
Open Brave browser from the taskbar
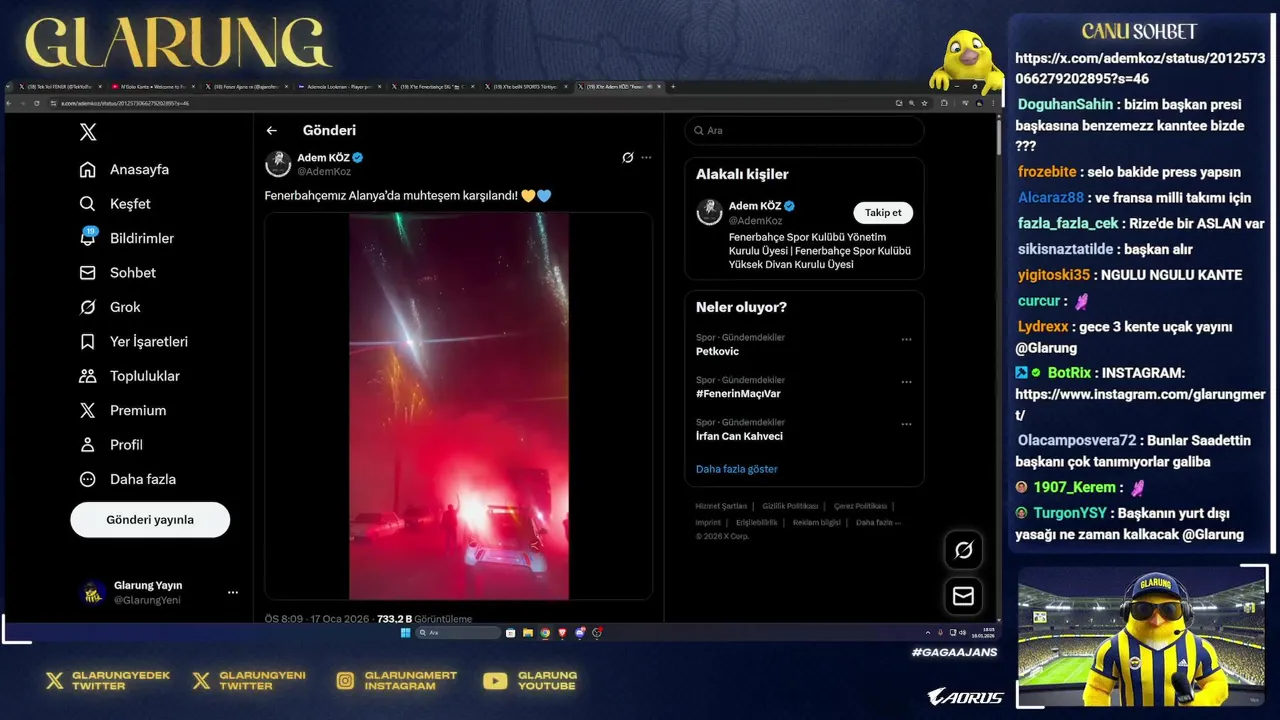pos(562,633)
